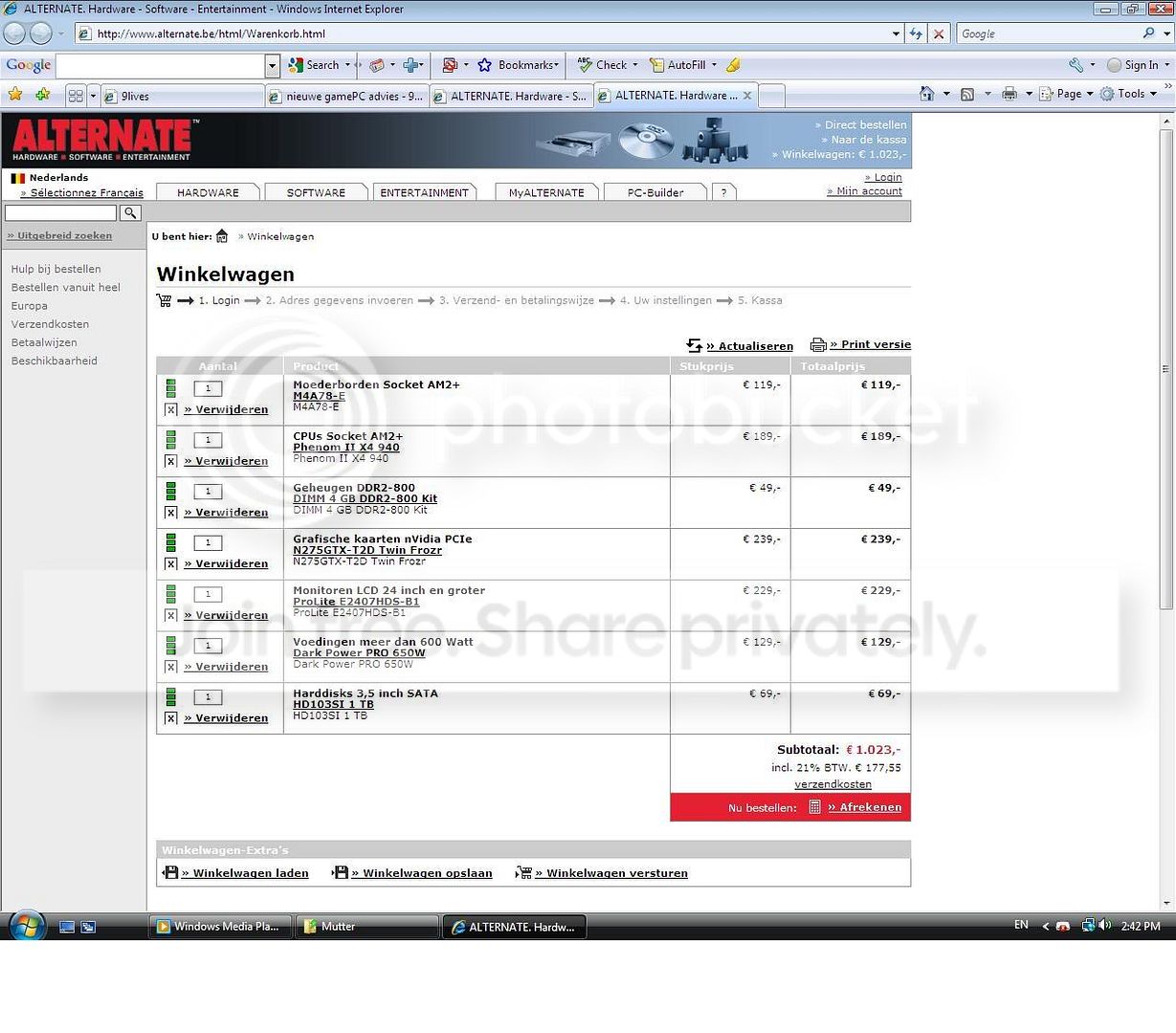Toggle the remove checkbox for the Phenom II X4 940
The width and height of the screenshot is (1176, 1033).
click(x=170, y=461)
